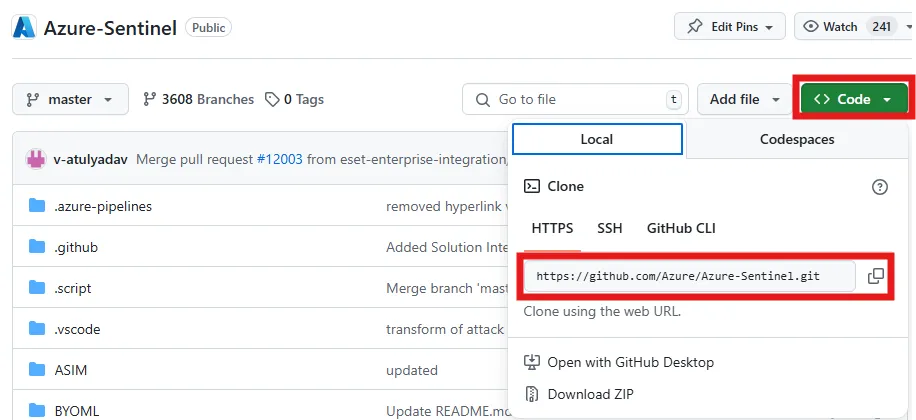The image size is (916, 420).
Task: Select the SSH clone tab
Action: (x=610, y=228)
